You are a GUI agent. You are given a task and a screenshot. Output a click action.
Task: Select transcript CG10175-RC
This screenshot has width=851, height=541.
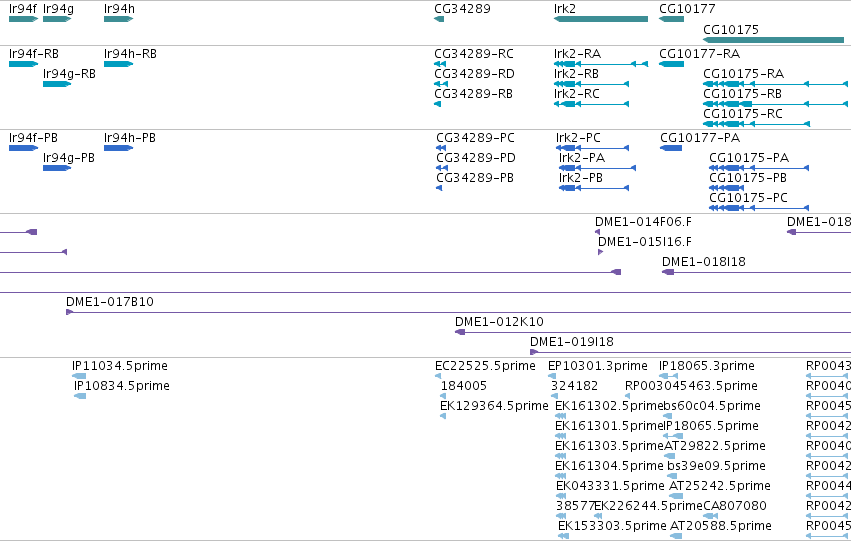[x=757, y=124]
